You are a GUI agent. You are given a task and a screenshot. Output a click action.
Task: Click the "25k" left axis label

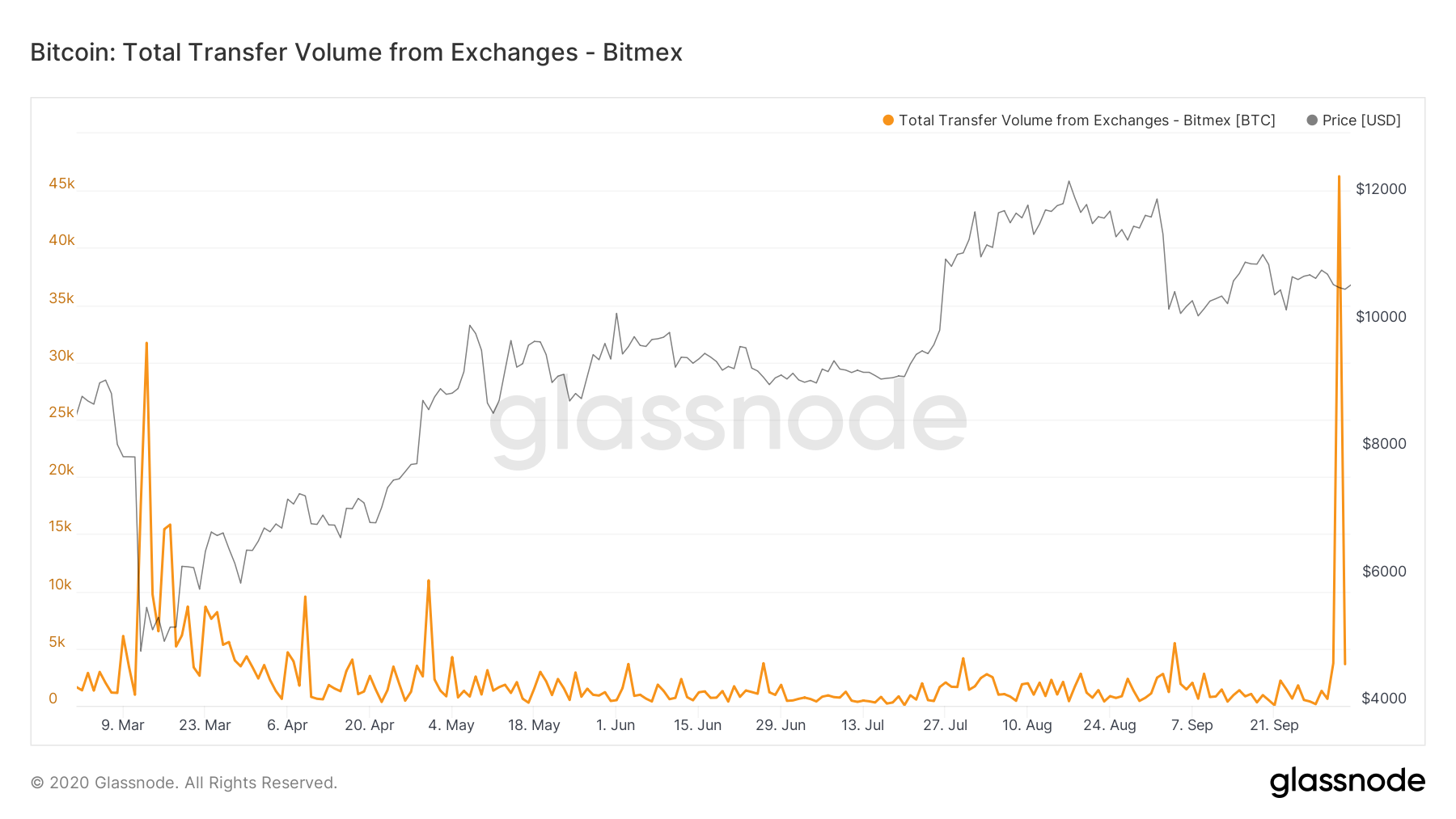(x=61, y=412)
